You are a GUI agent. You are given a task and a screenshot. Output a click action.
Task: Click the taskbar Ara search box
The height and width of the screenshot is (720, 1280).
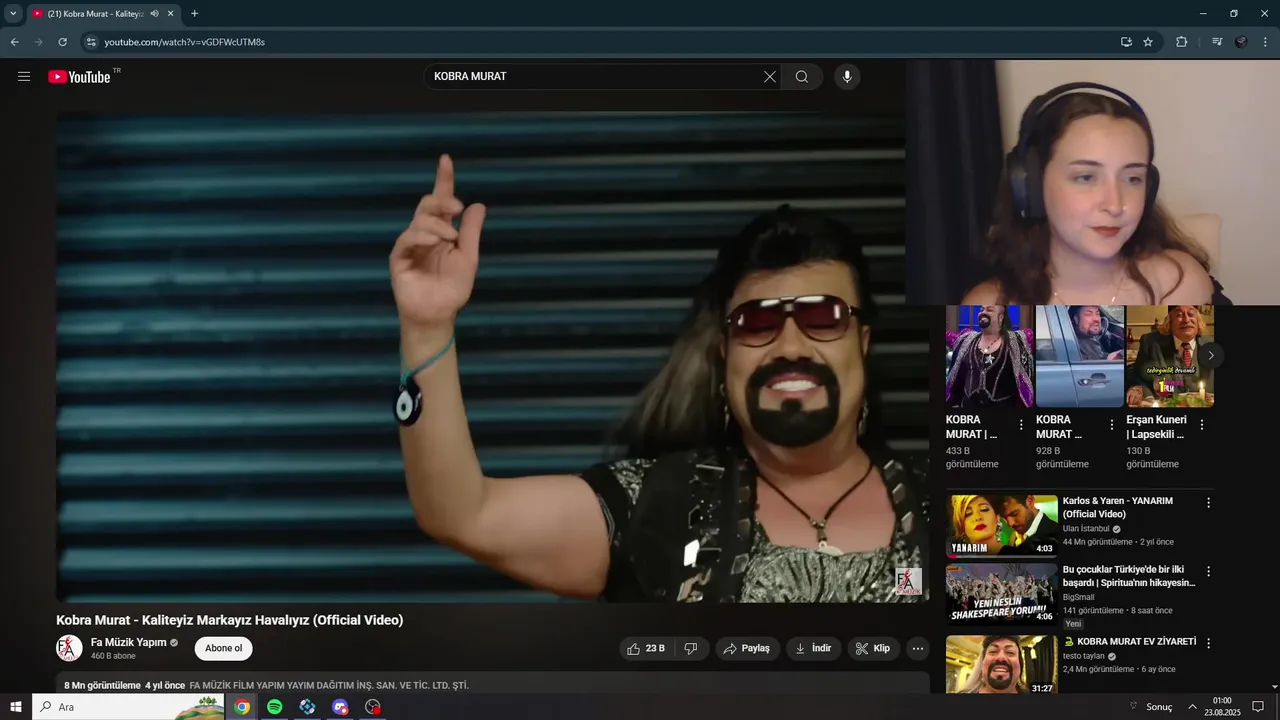128,707
